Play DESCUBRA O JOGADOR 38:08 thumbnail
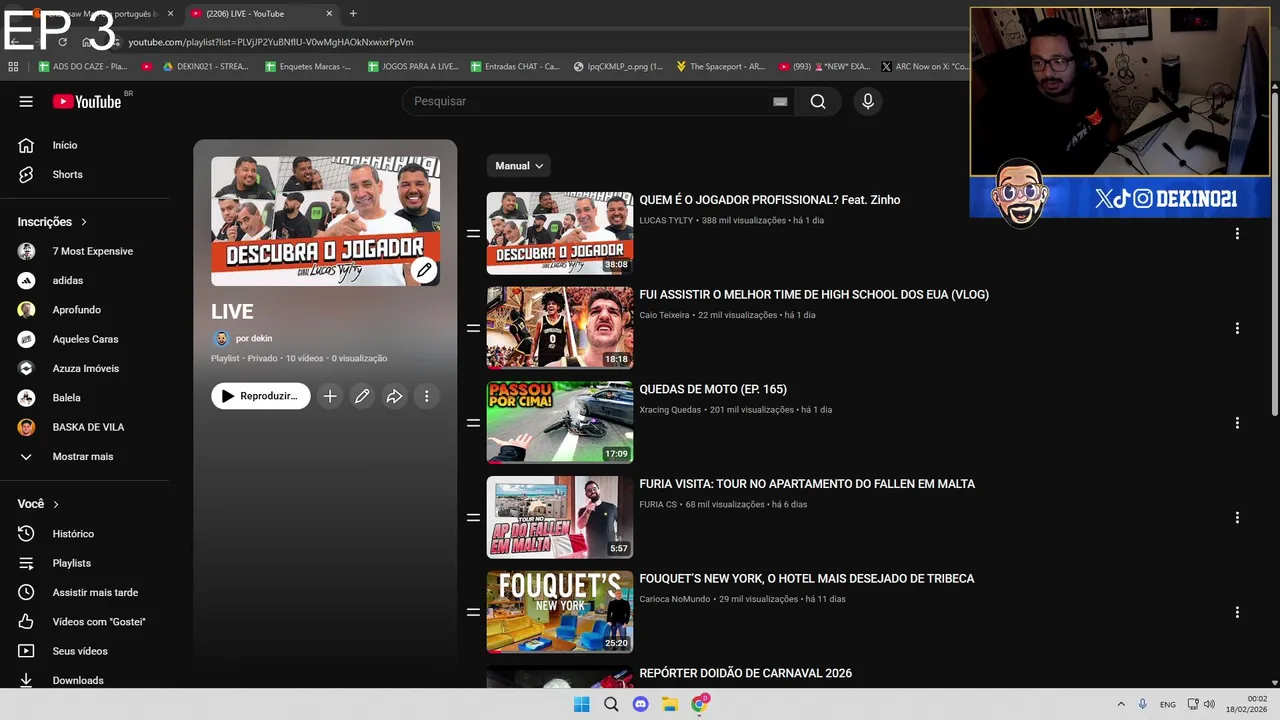The image size is (1280, 720). pos(560,233)
